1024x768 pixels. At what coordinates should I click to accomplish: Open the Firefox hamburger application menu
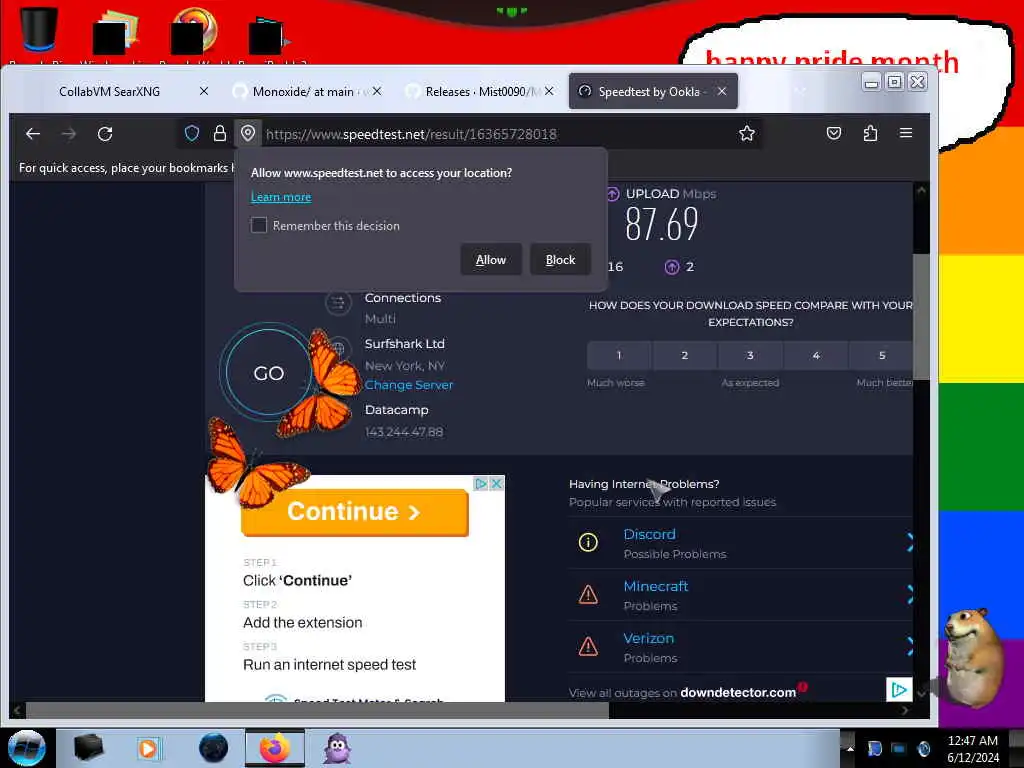pyautogui.click(x=906, y=133)
